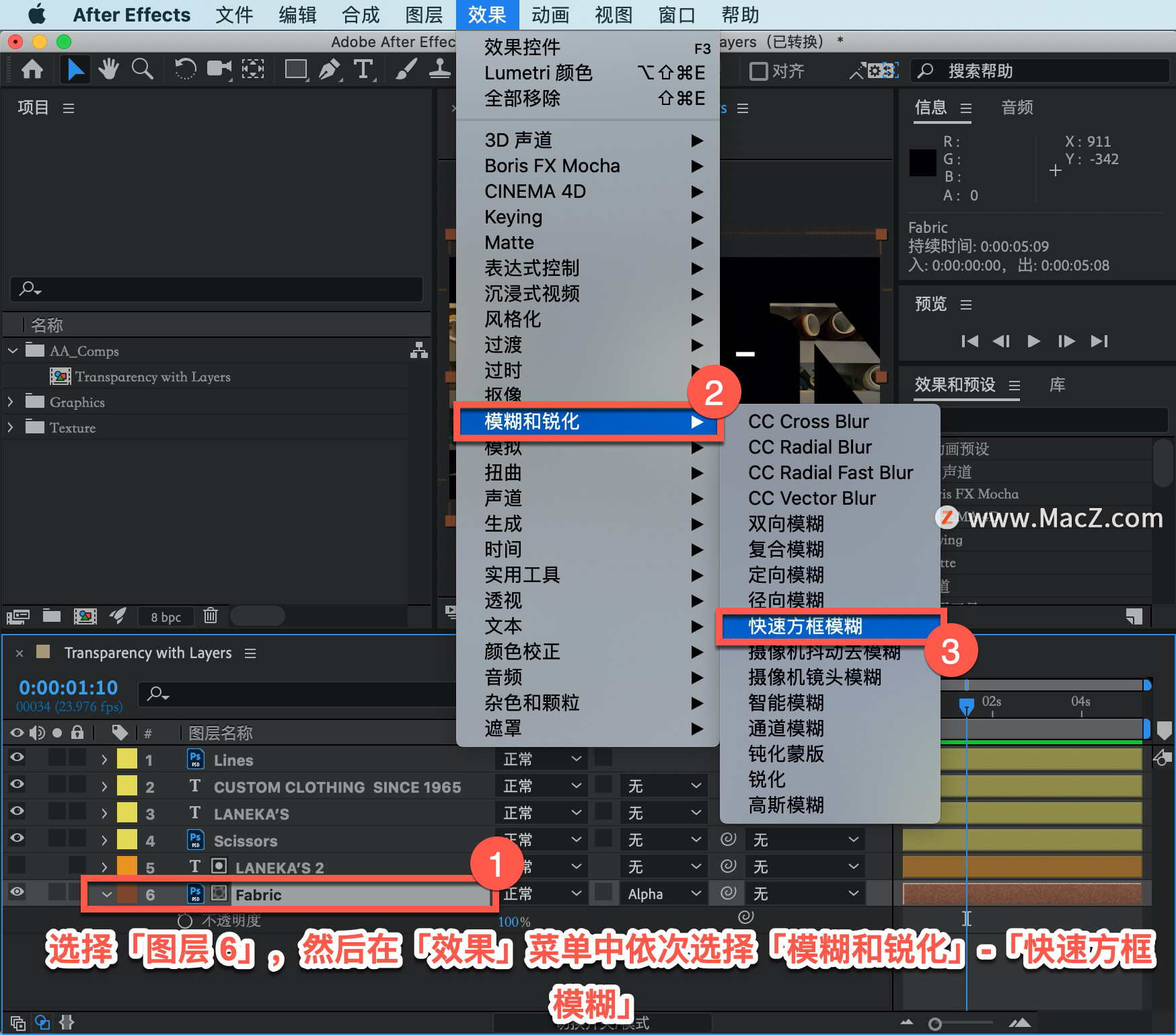Hide the Lines layer via eye icon

coord(17,758)
